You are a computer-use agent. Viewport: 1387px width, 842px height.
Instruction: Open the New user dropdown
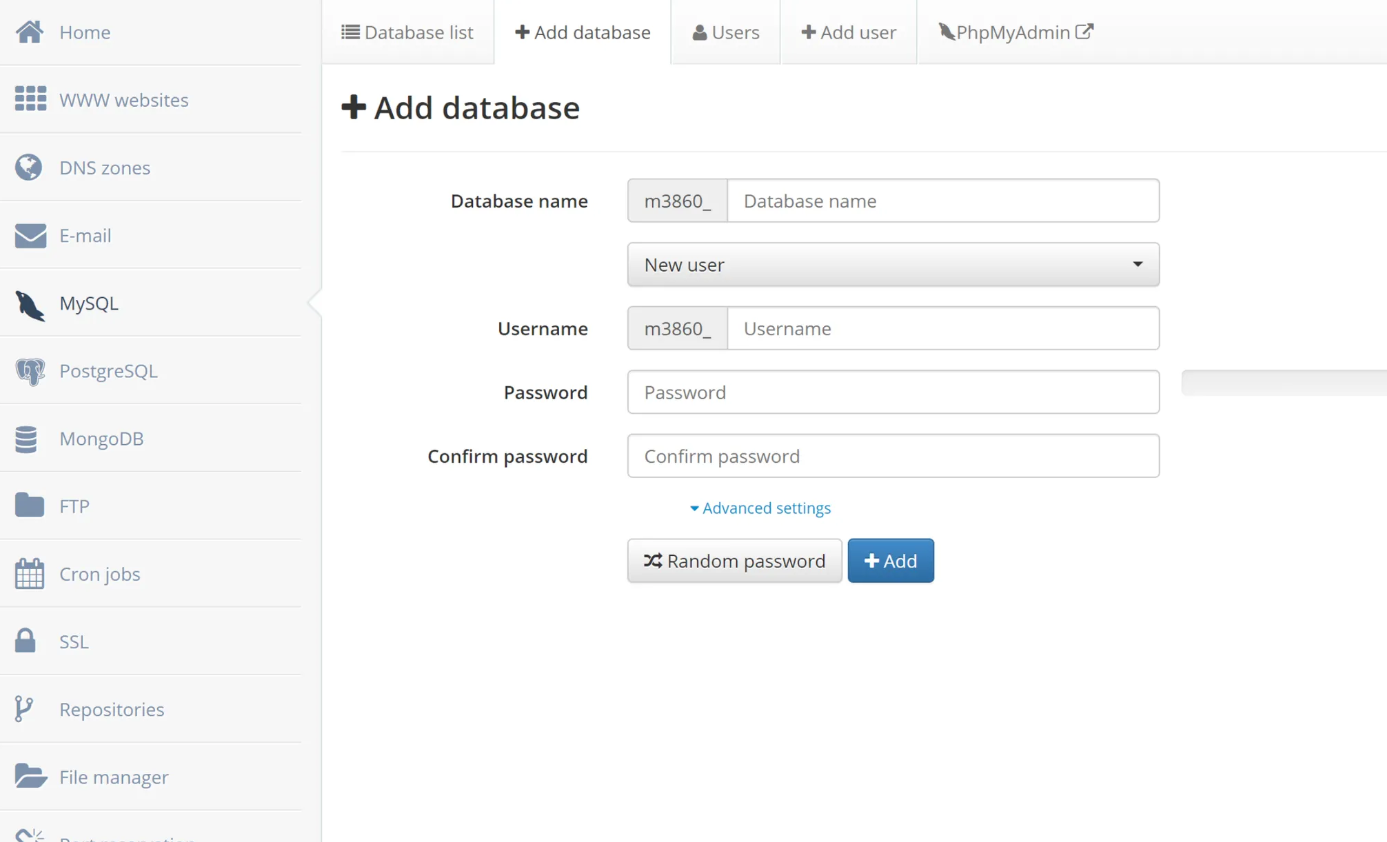pos(892,265)
